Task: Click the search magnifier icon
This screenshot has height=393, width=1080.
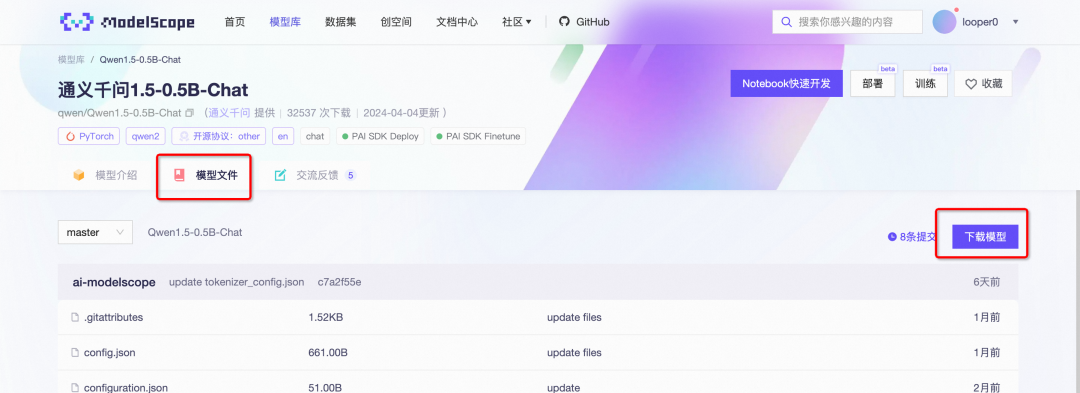Action: [786, 22]
